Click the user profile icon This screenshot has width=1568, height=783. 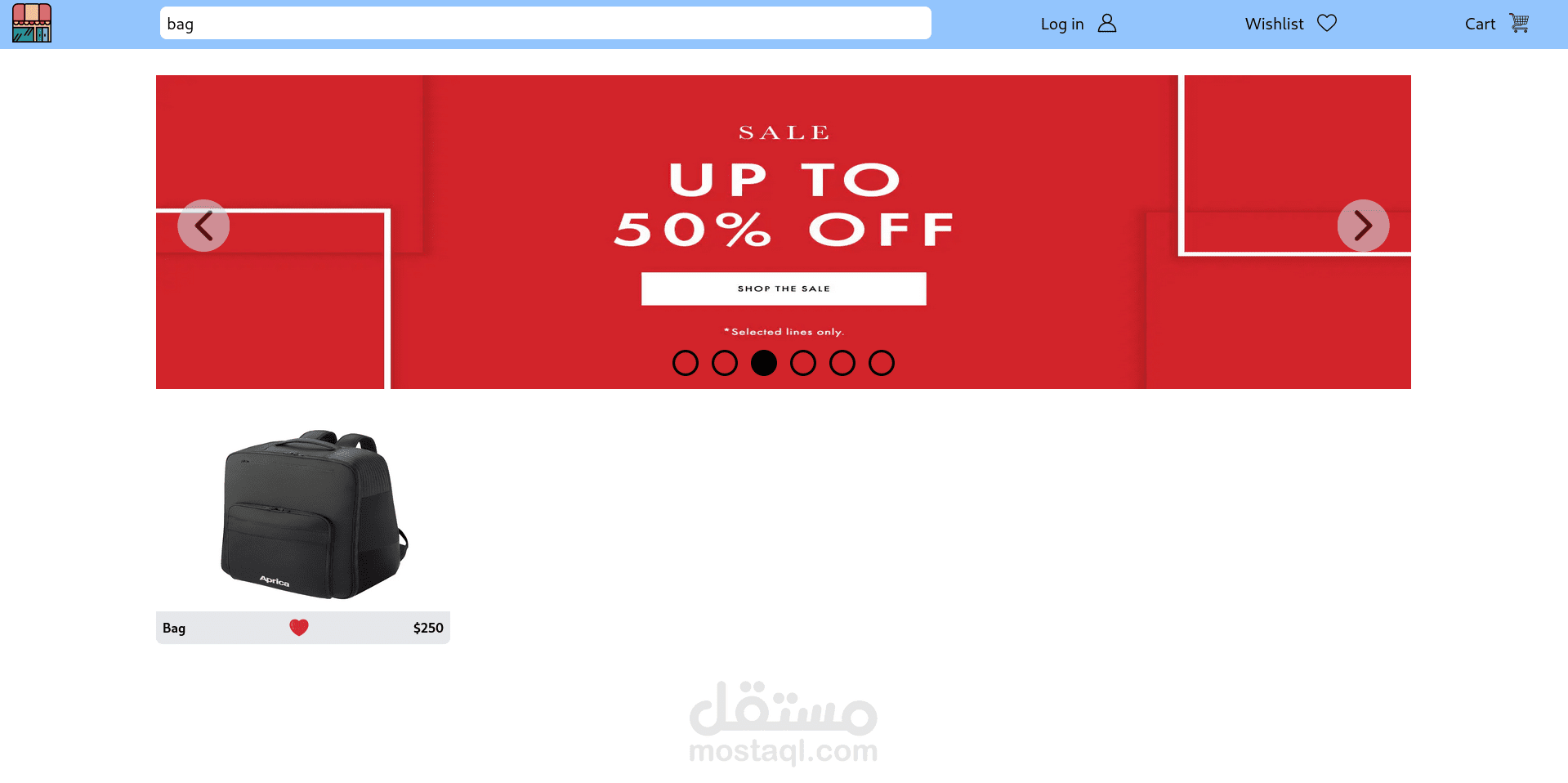click(x=1107, y=23)
